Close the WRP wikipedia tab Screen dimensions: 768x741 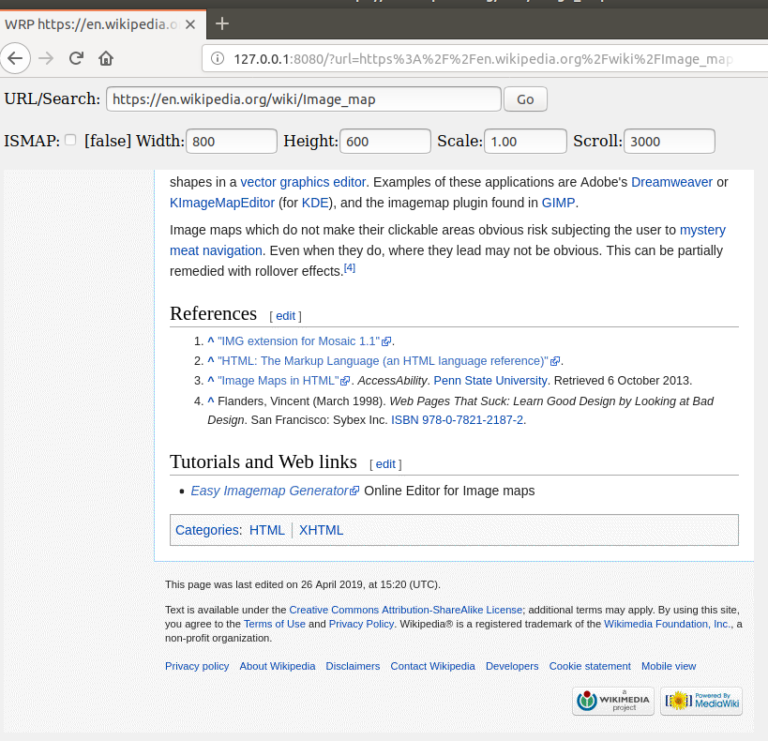click(x=191, y=24)
